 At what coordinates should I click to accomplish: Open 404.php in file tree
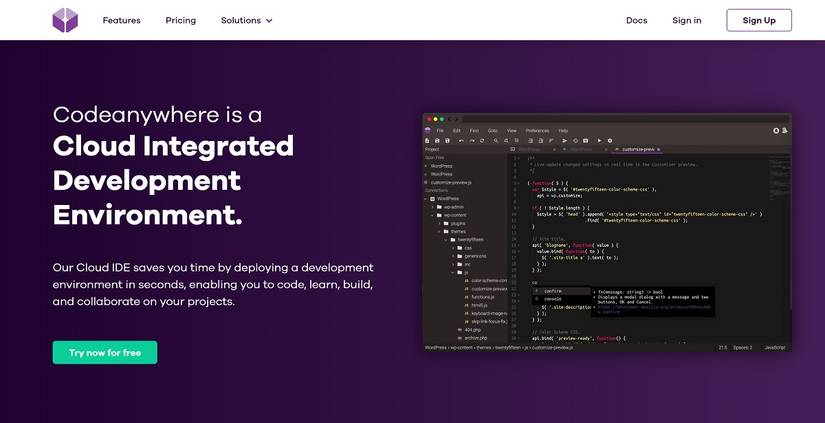coord(472,330)
